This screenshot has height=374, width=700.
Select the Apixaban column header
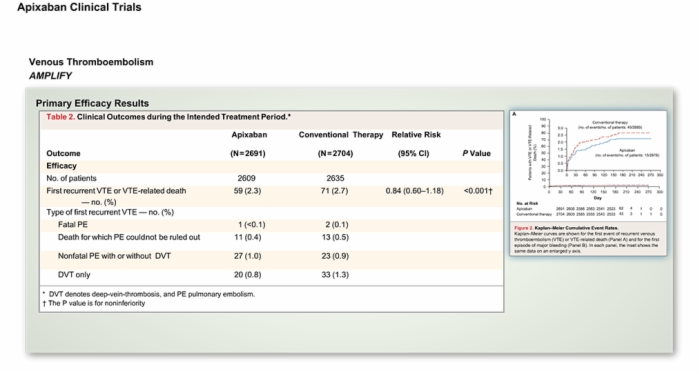[249, 135]
